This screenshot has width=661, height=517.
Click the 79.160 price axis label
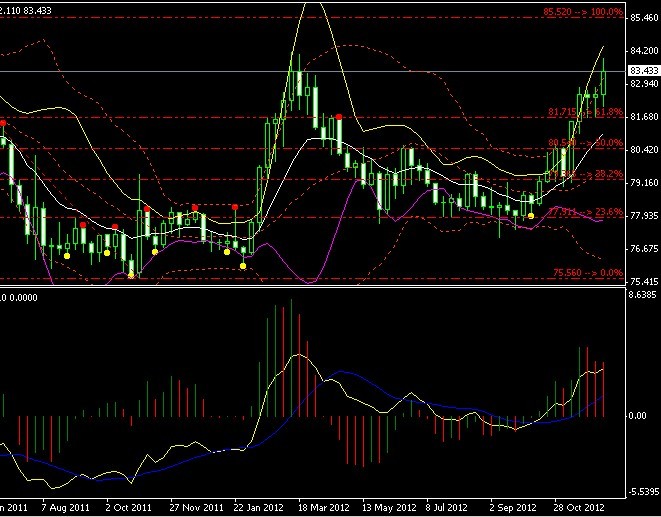[x=644, y=183]
